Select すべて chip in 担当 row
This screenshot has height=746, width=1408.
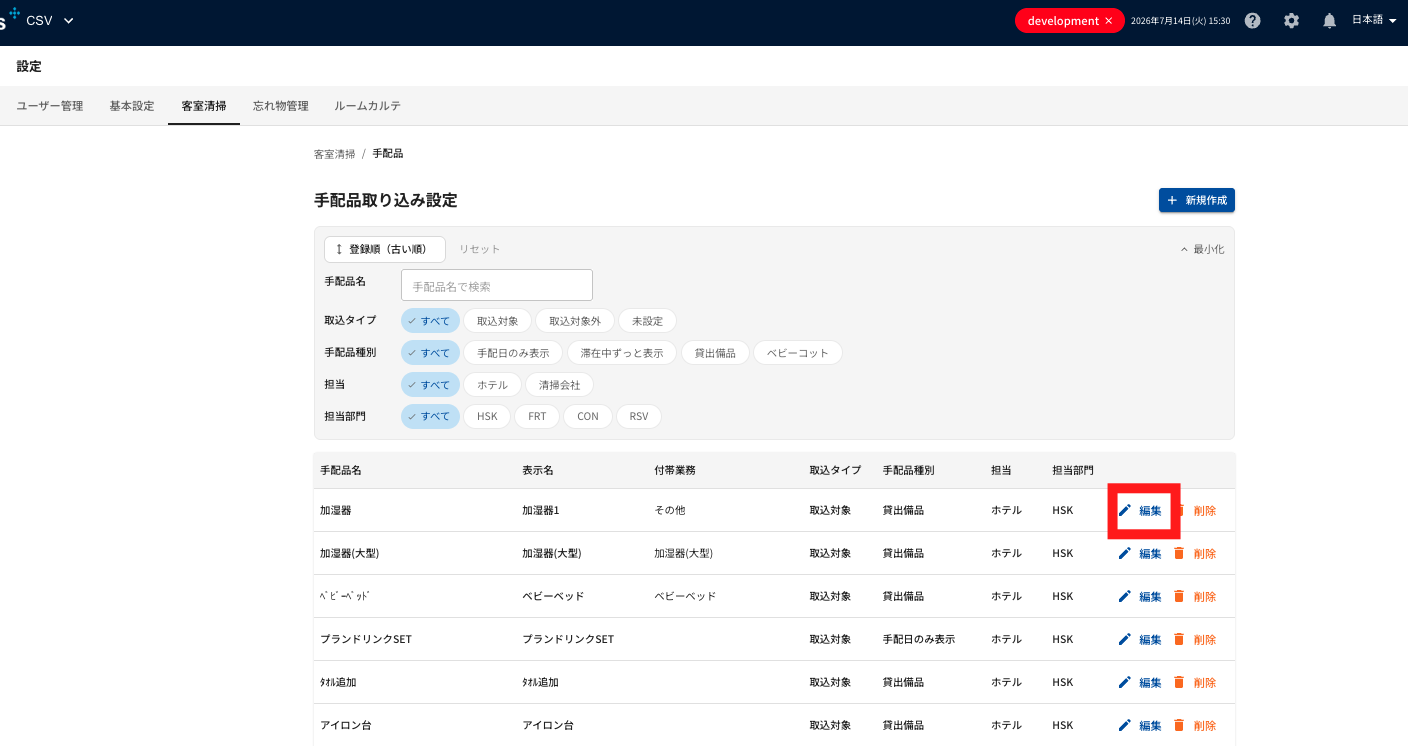coord(430,385)
